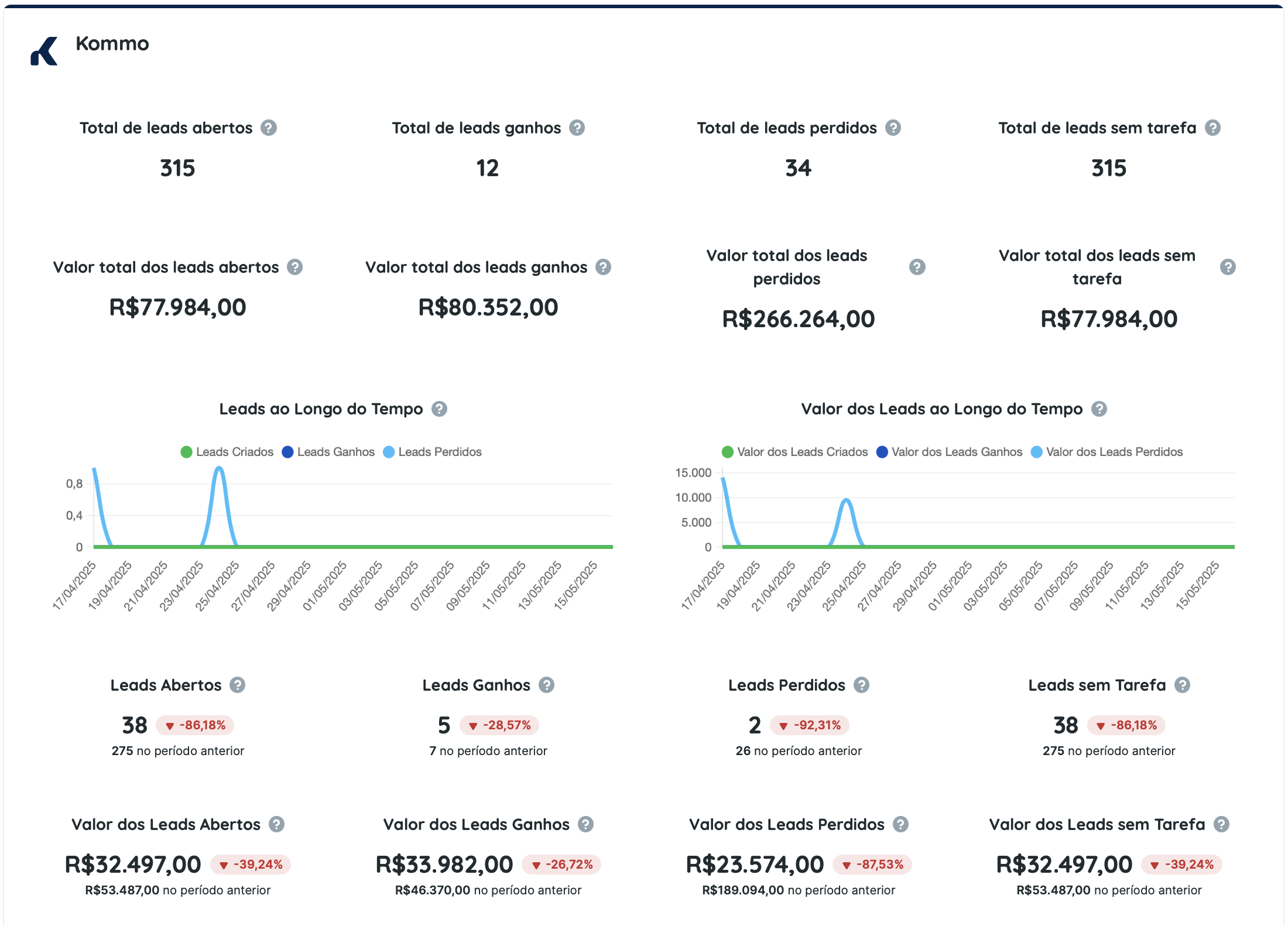Click help icon beside Leads Ganhos card

coord(546,685)
